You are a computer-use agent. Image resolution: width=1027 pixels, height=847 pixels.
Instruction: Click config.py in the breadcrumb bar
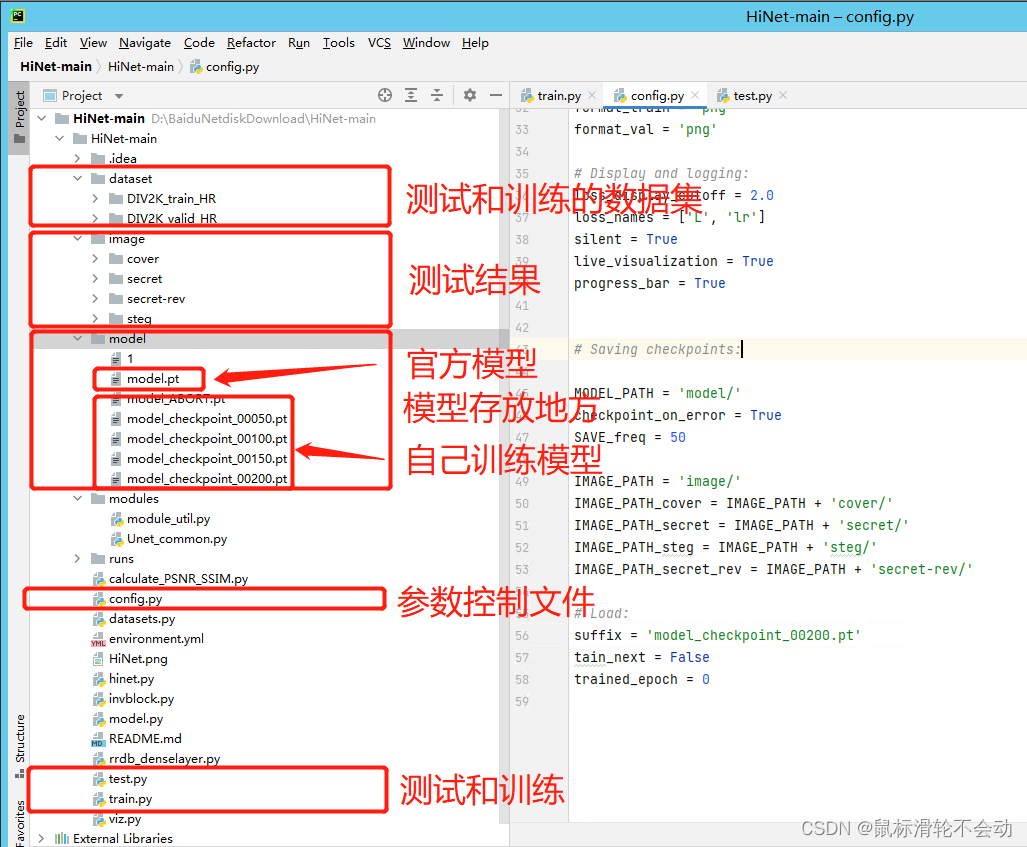(x=225, y=67)
